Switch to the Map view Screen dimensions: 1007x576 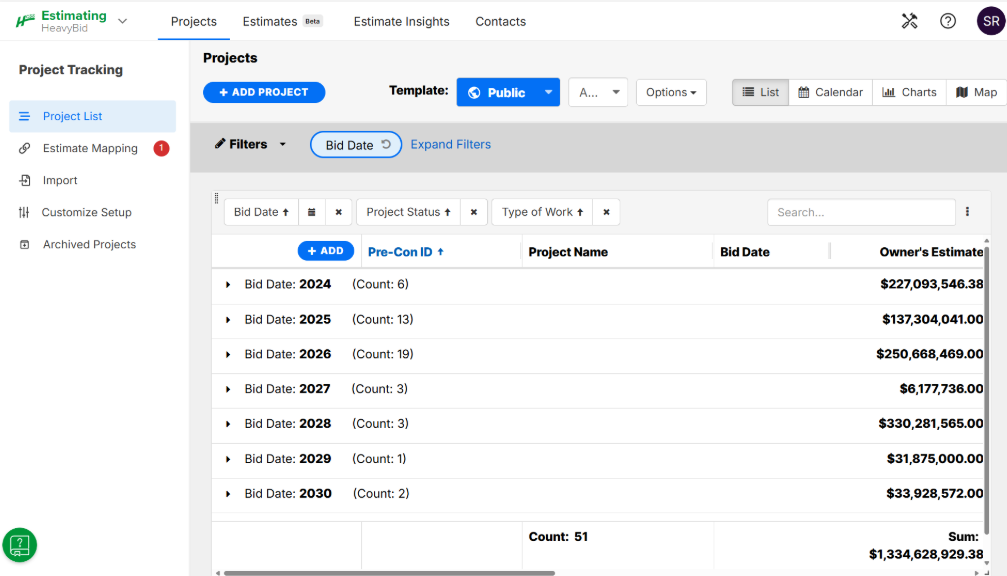click(x=976, y=92)
